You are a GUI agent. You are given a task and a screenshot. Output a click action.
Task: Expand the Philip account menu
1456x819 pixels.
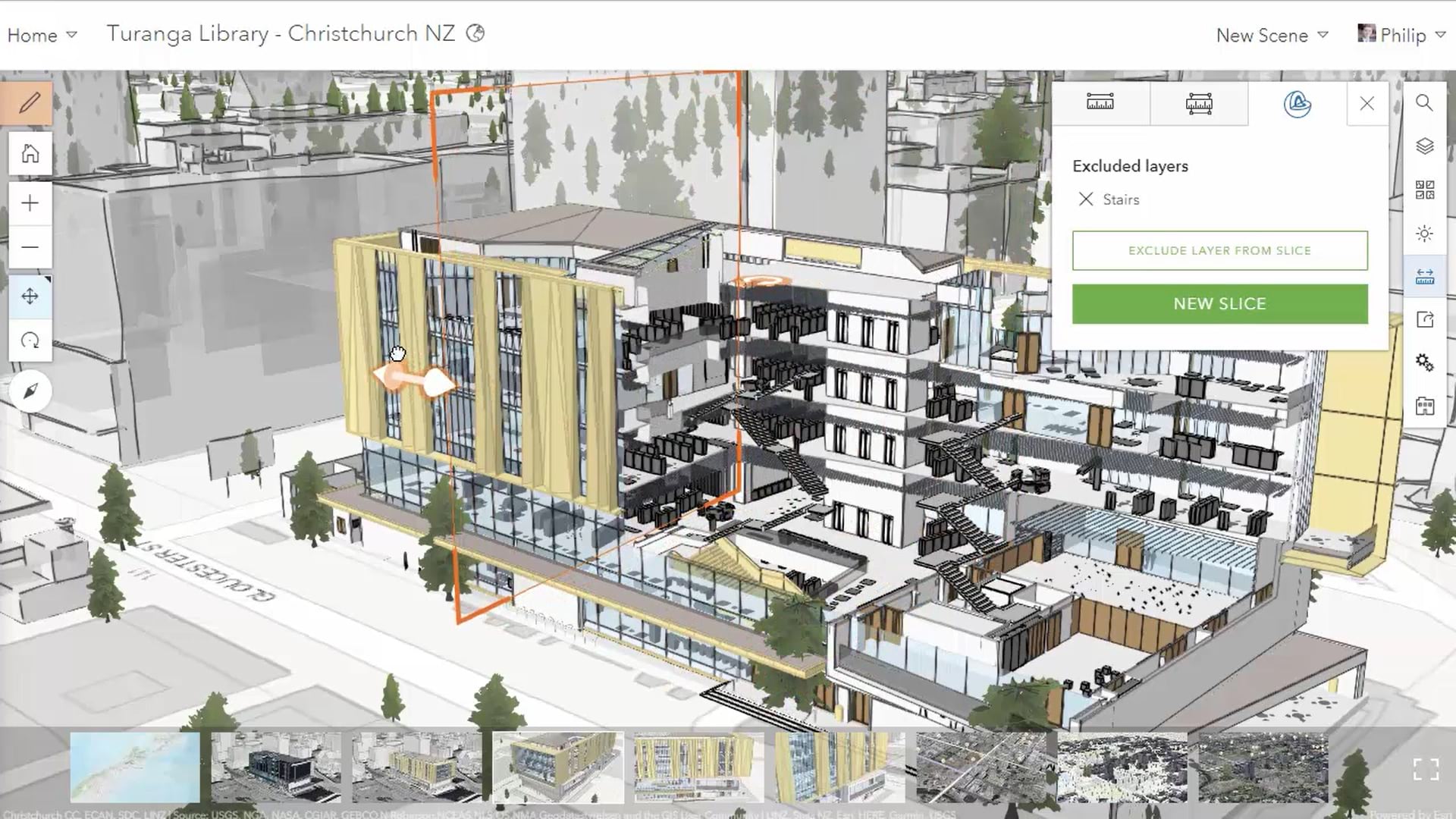(x=1402, y=35)
